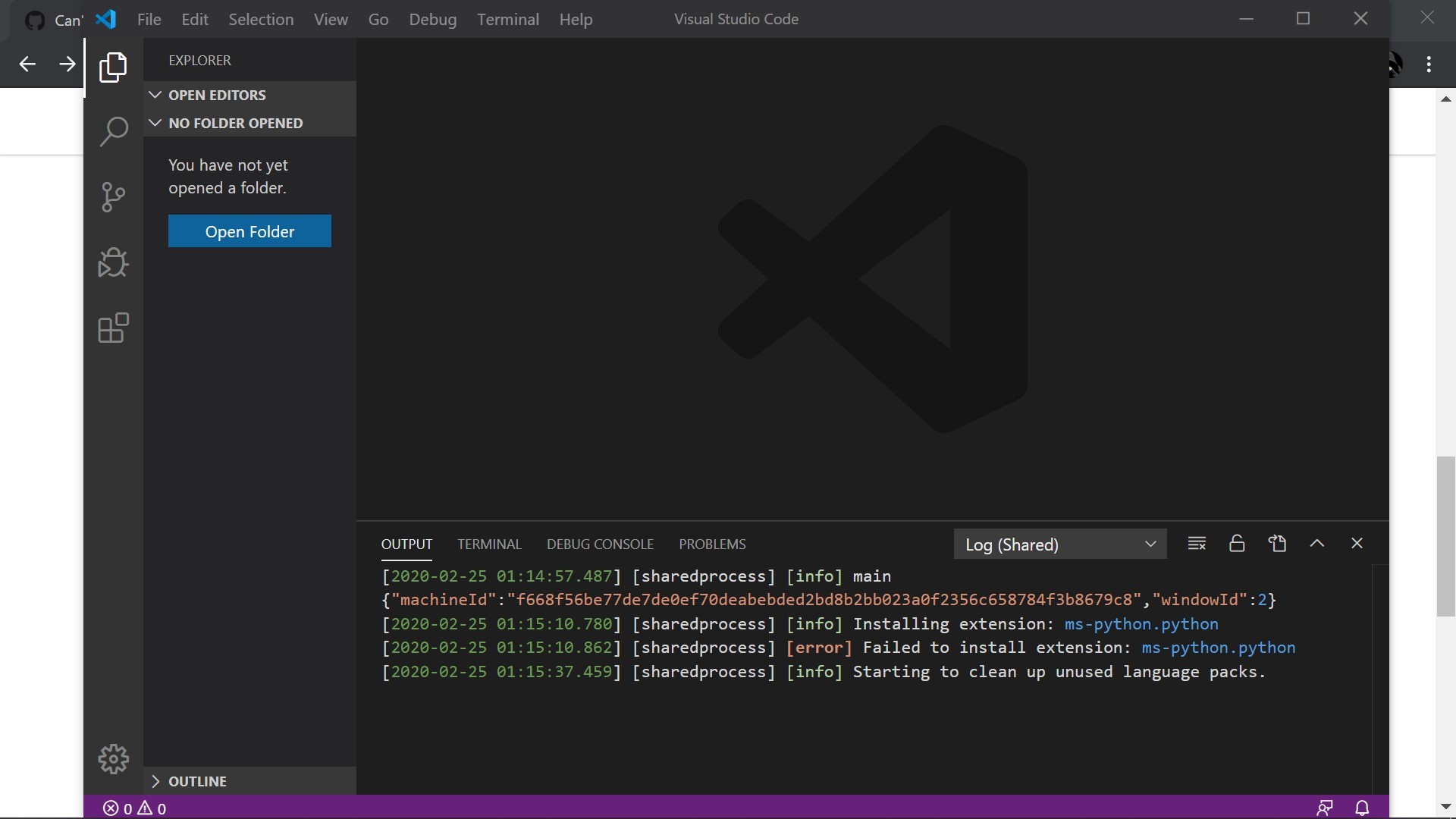Minimize the Visual Studio Code window
The image size is (1456, 819).
(1246, 19)
